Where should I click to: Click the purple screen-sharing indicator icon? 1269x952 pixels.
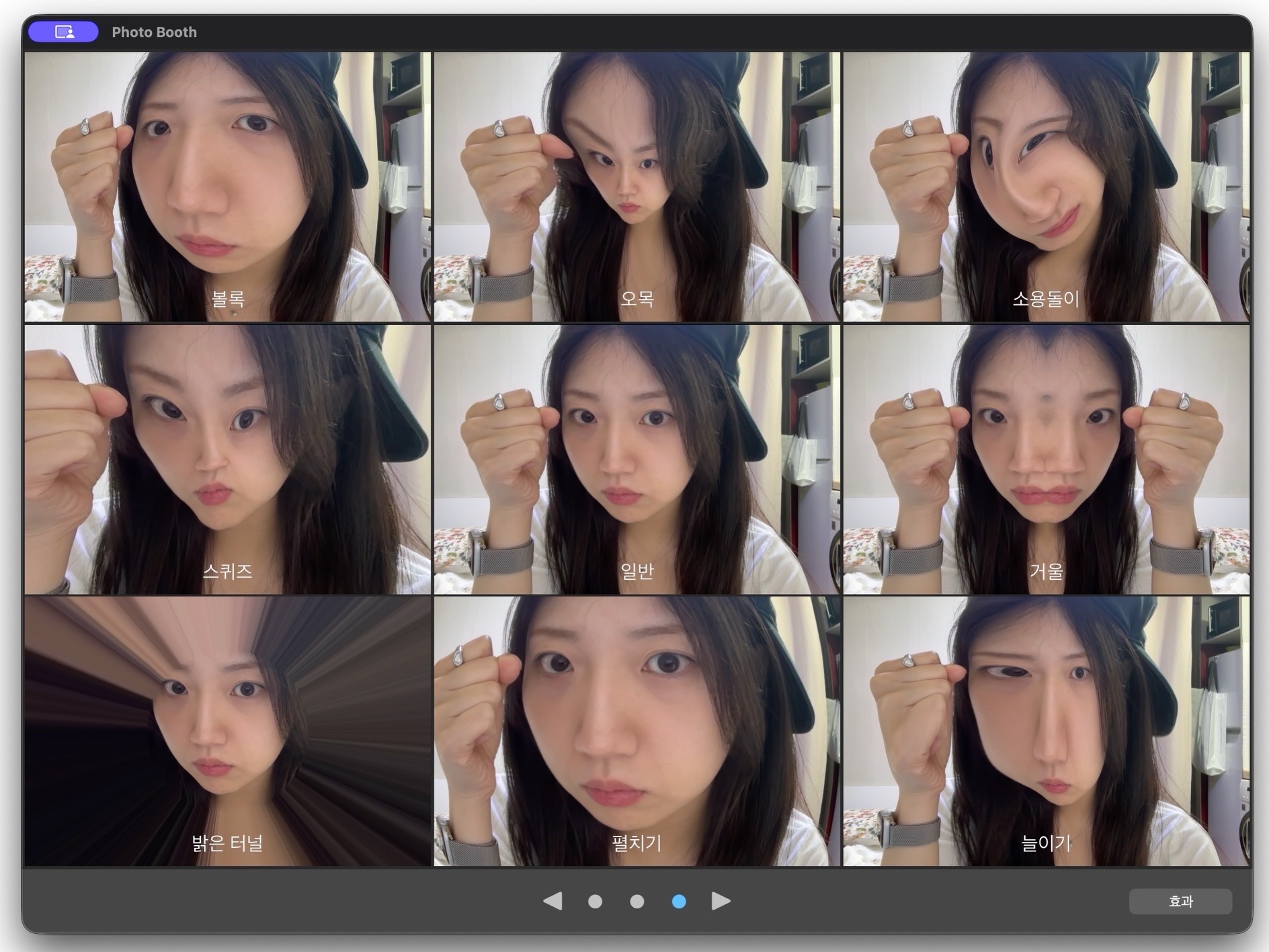click(64, 32)
